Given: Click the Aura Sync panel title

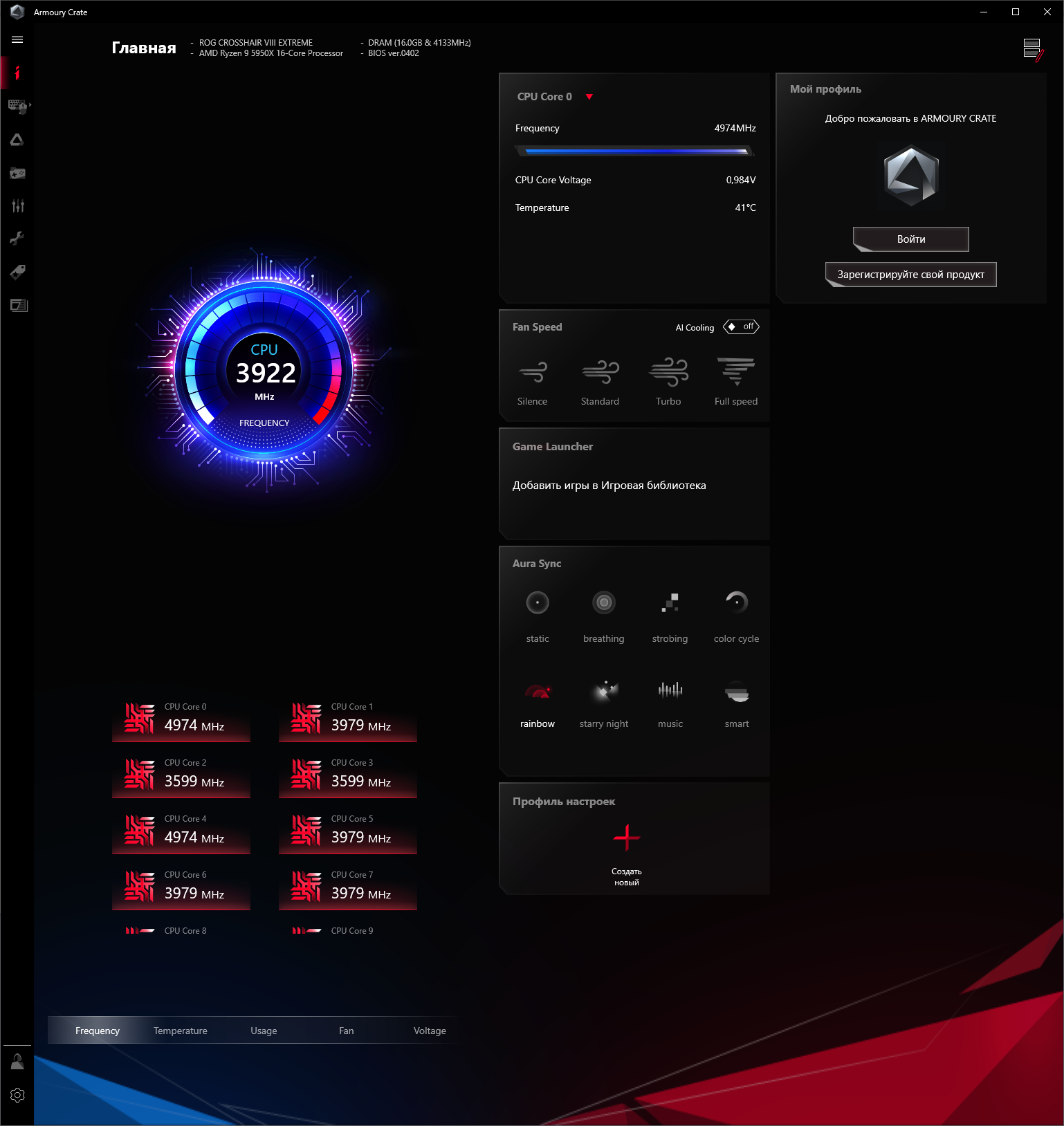Looking at the screenshot, I should coord(537,564).
